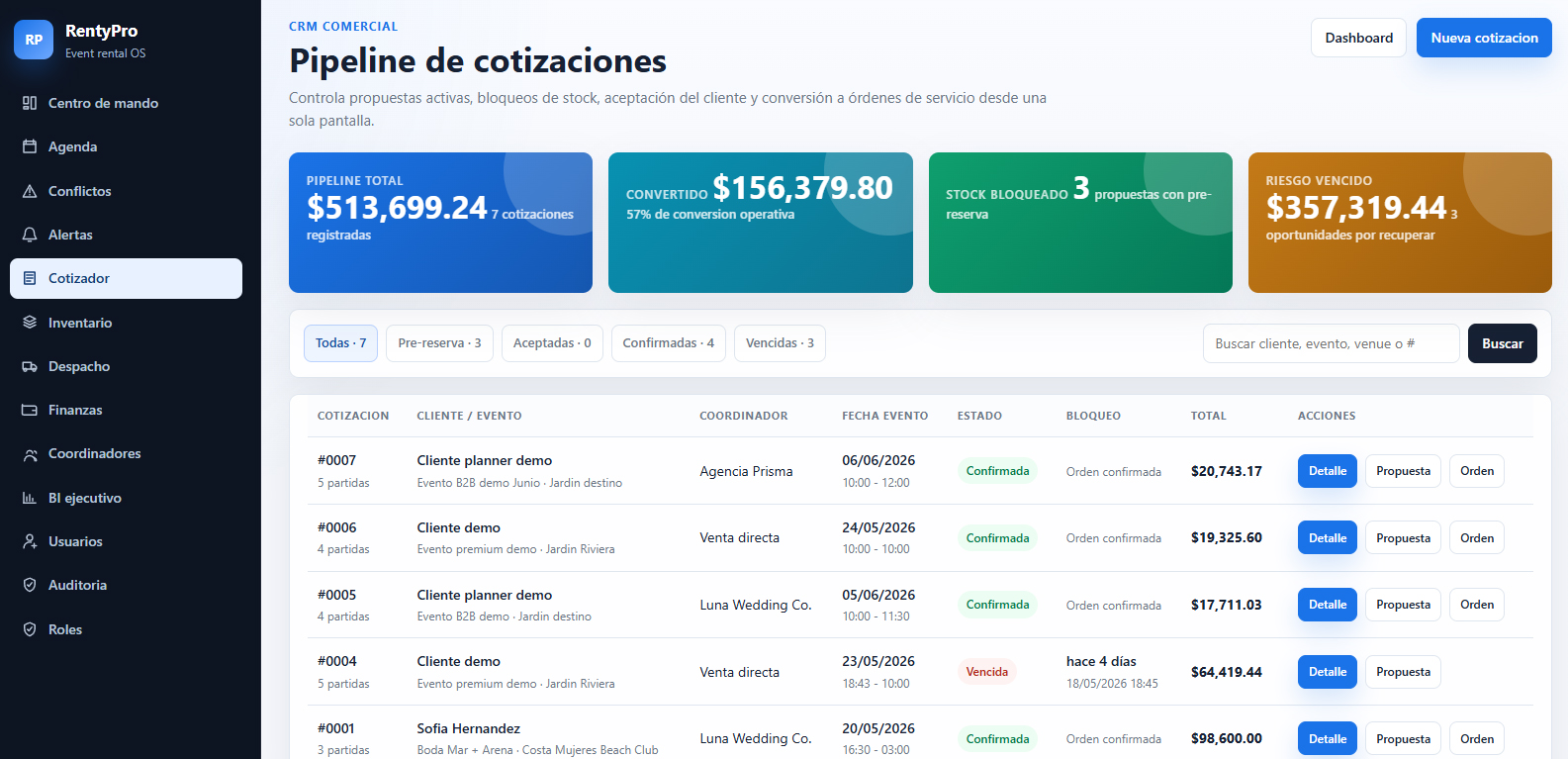Go to Agenda section
The height and width of the screenshot is (759, 1568).
(x=126, y=146)
